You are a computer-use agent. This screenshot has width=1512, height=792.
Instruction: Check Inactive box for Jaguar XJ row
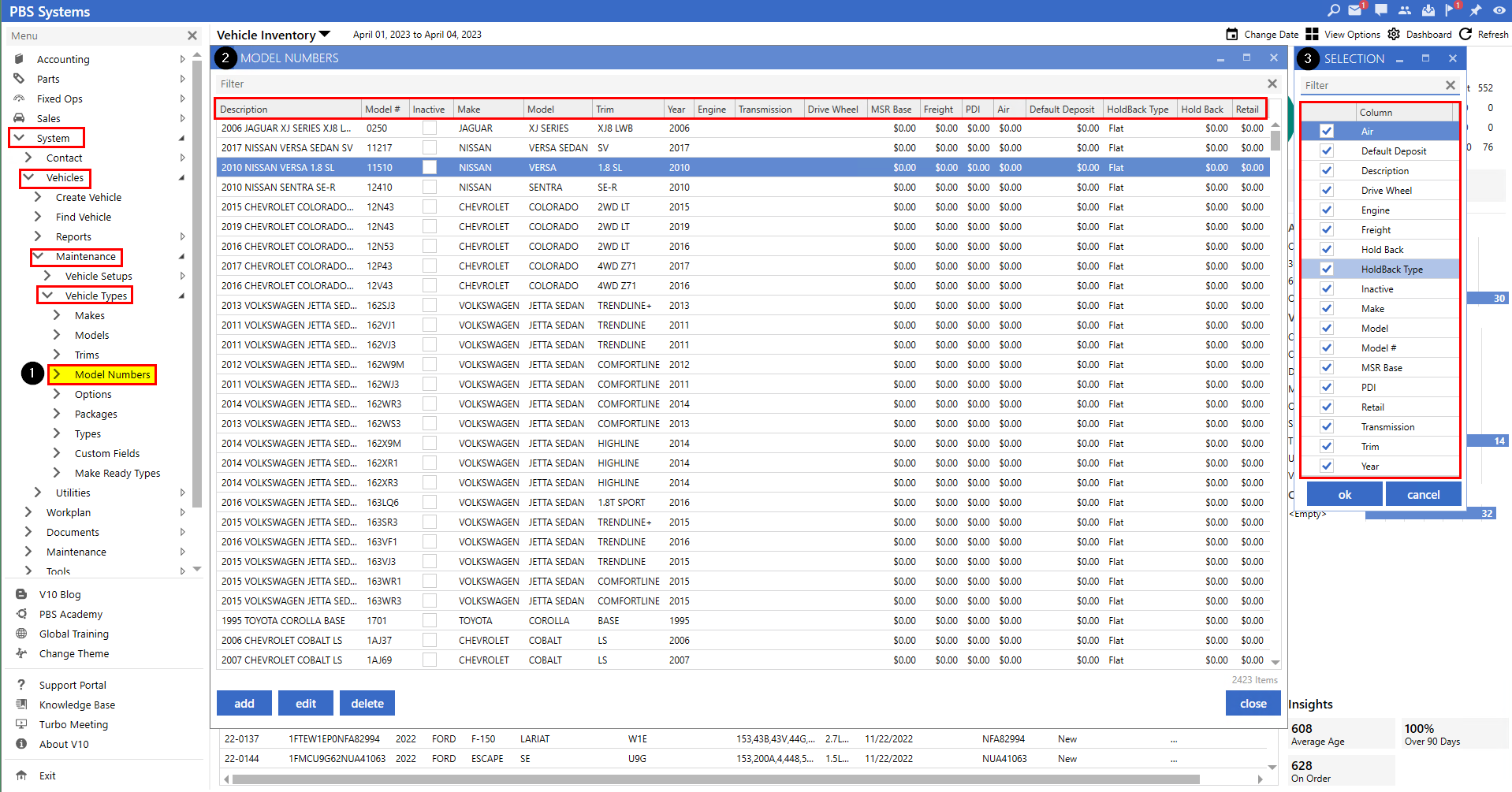(430, 128)
